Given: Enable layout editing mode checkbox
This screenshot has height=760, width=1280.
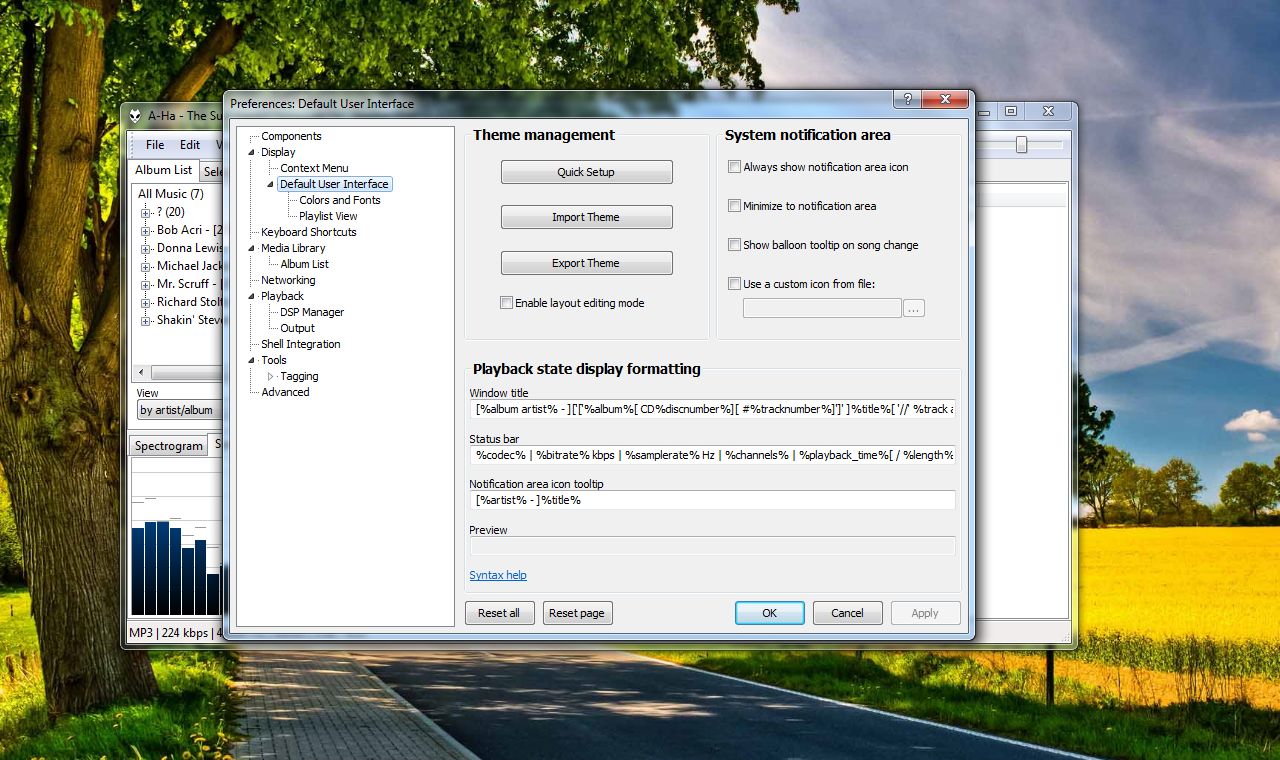Looking at the screenshot, I should (x=507, y=303).
